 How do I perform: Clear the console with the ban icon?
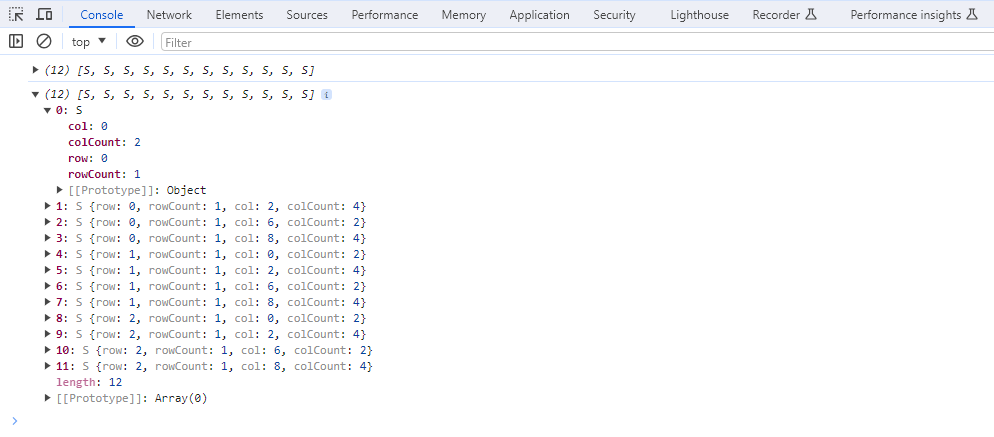(x=44, y=42)
